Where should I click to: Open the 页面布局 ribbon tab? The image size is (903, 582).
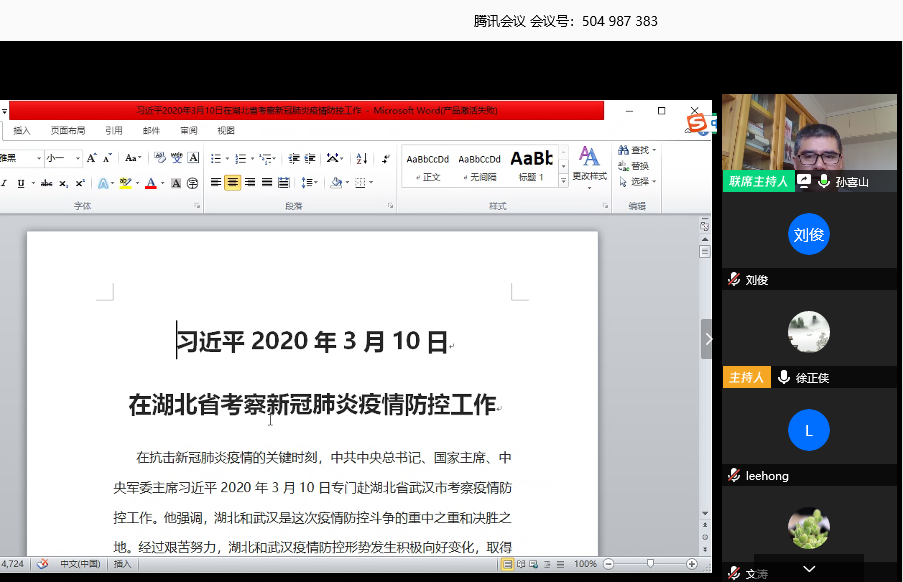point(68,130)
